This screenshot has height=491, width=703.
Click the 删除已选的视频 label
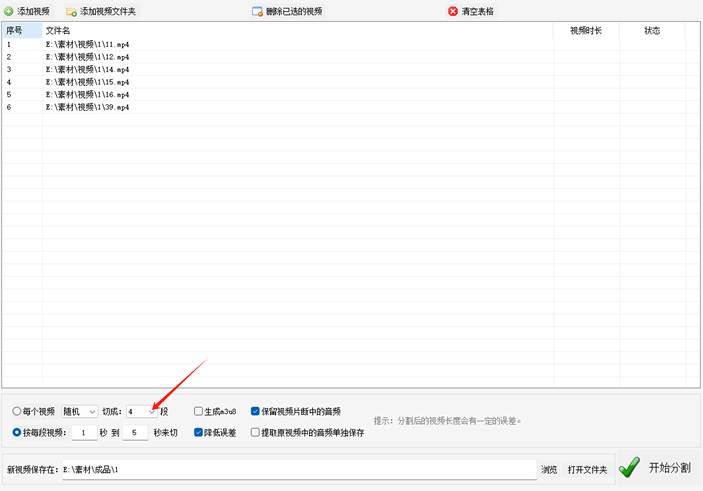(294, 11)
